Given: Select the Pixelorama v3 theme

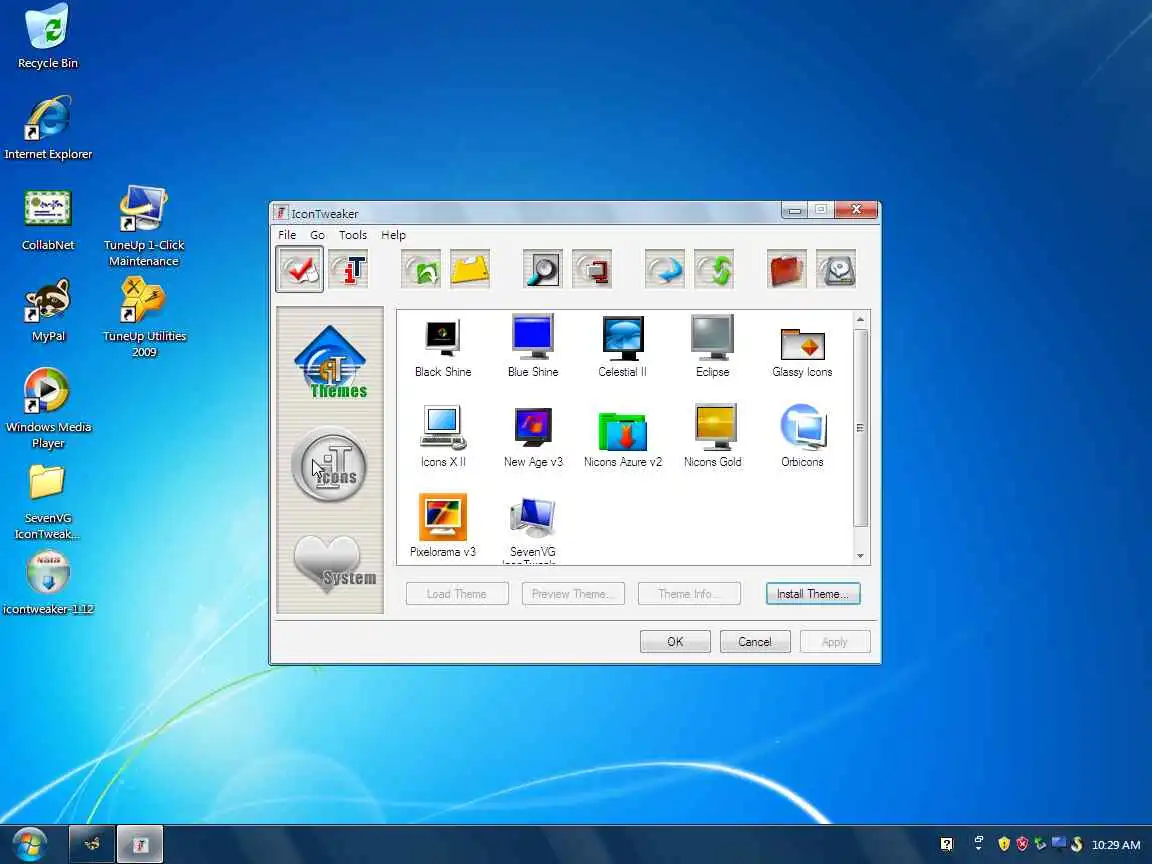Looking at the screenshot, I should tap(443, 527).
